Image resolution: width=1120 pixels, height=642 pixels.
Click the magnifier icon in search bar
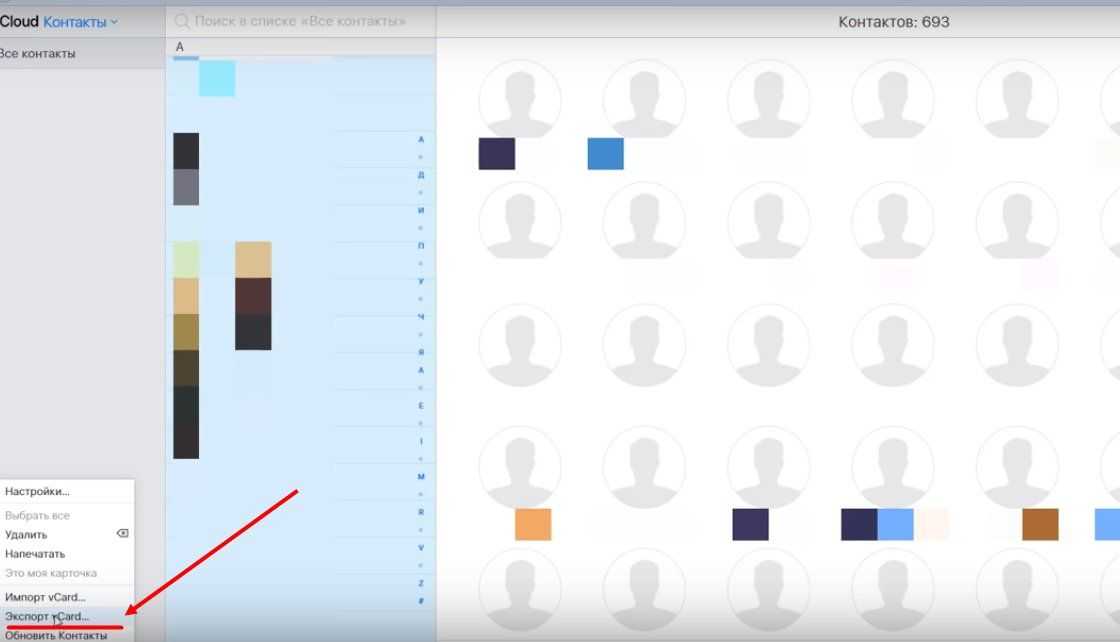[x=182, y=21]
